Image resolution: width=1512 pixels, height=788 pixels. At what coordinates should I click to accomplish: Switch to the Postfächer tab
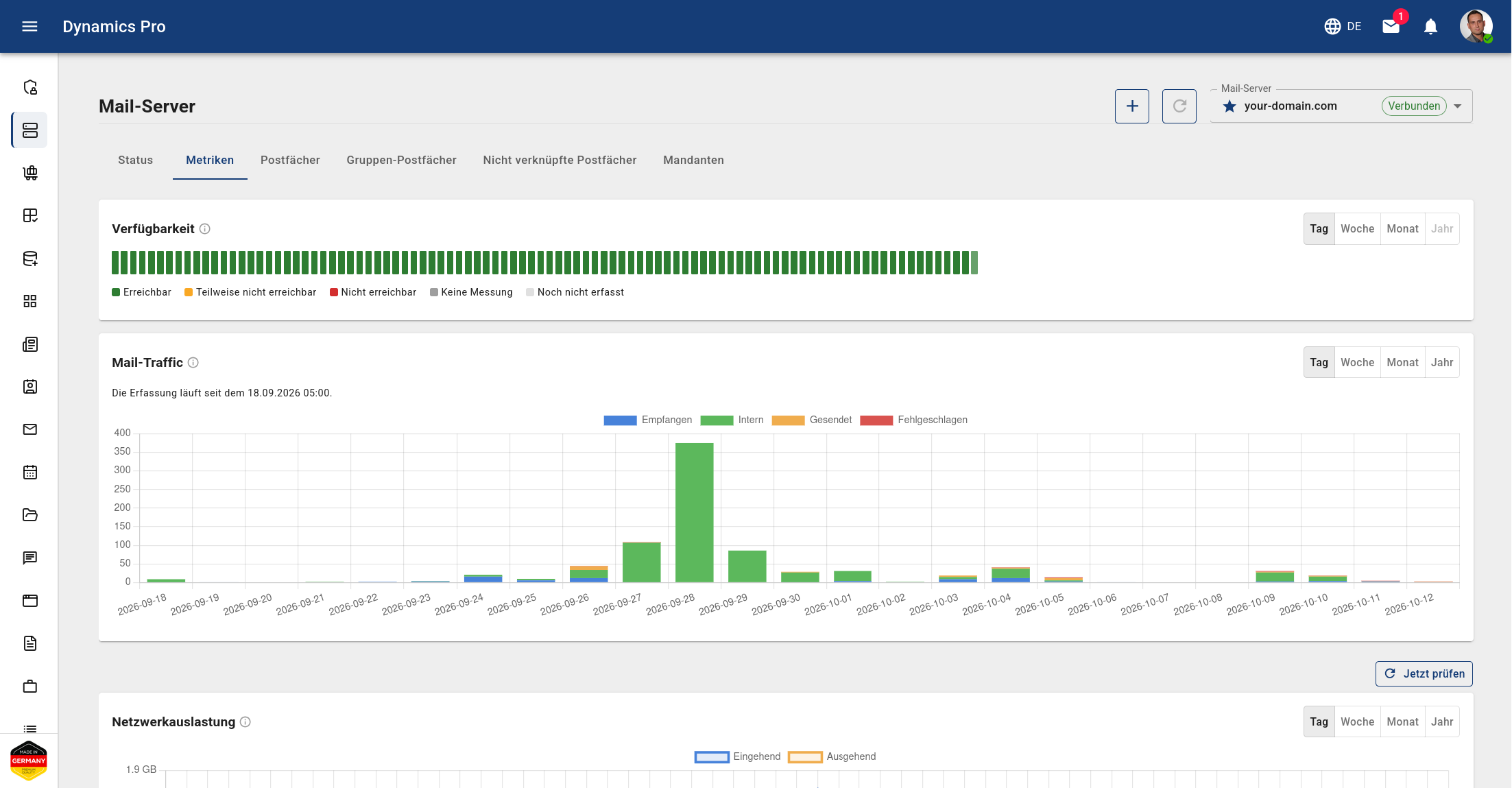click(290, 160)
